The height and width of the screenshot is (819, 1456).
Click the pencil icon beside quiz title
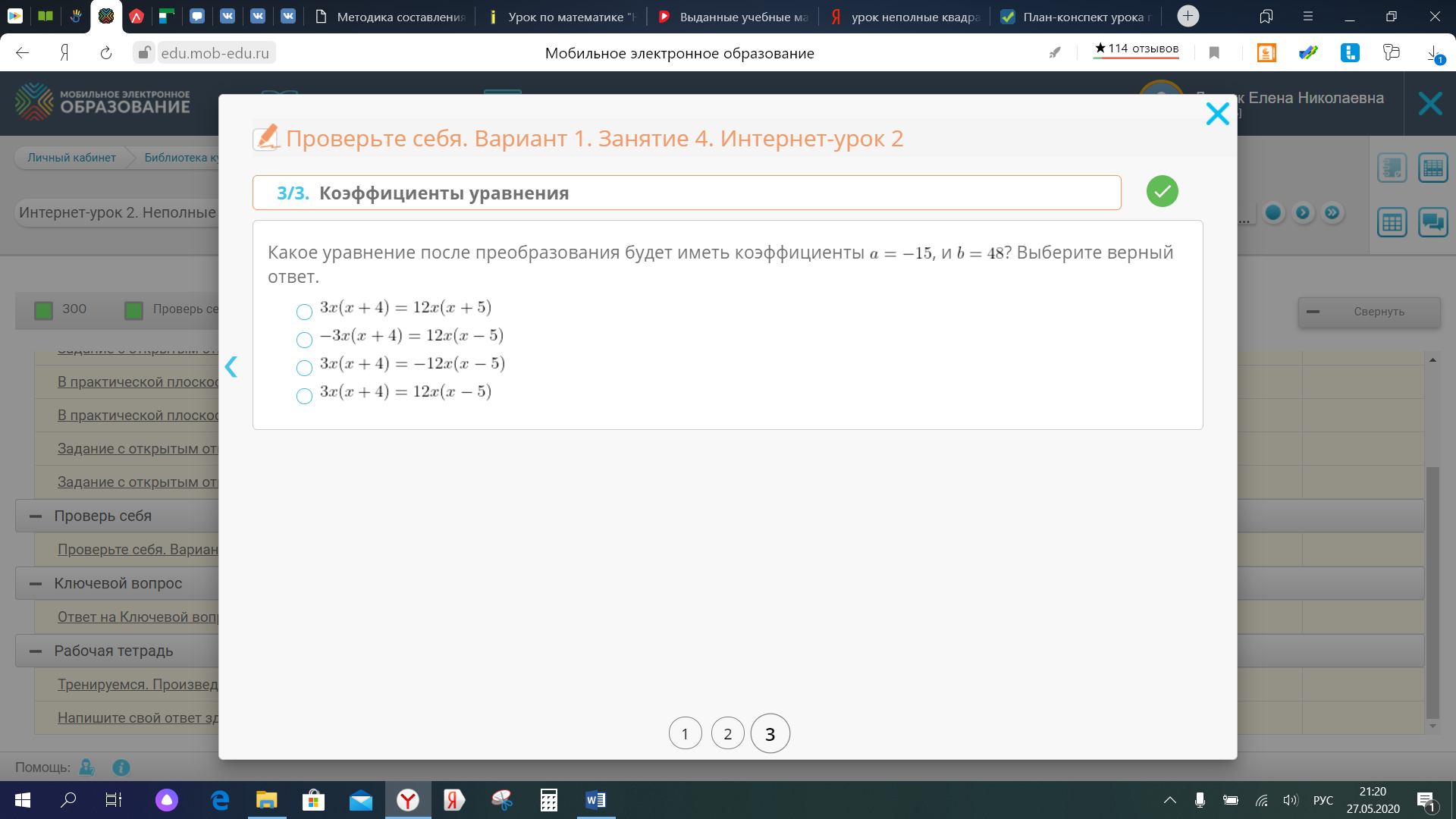[265, 137]
